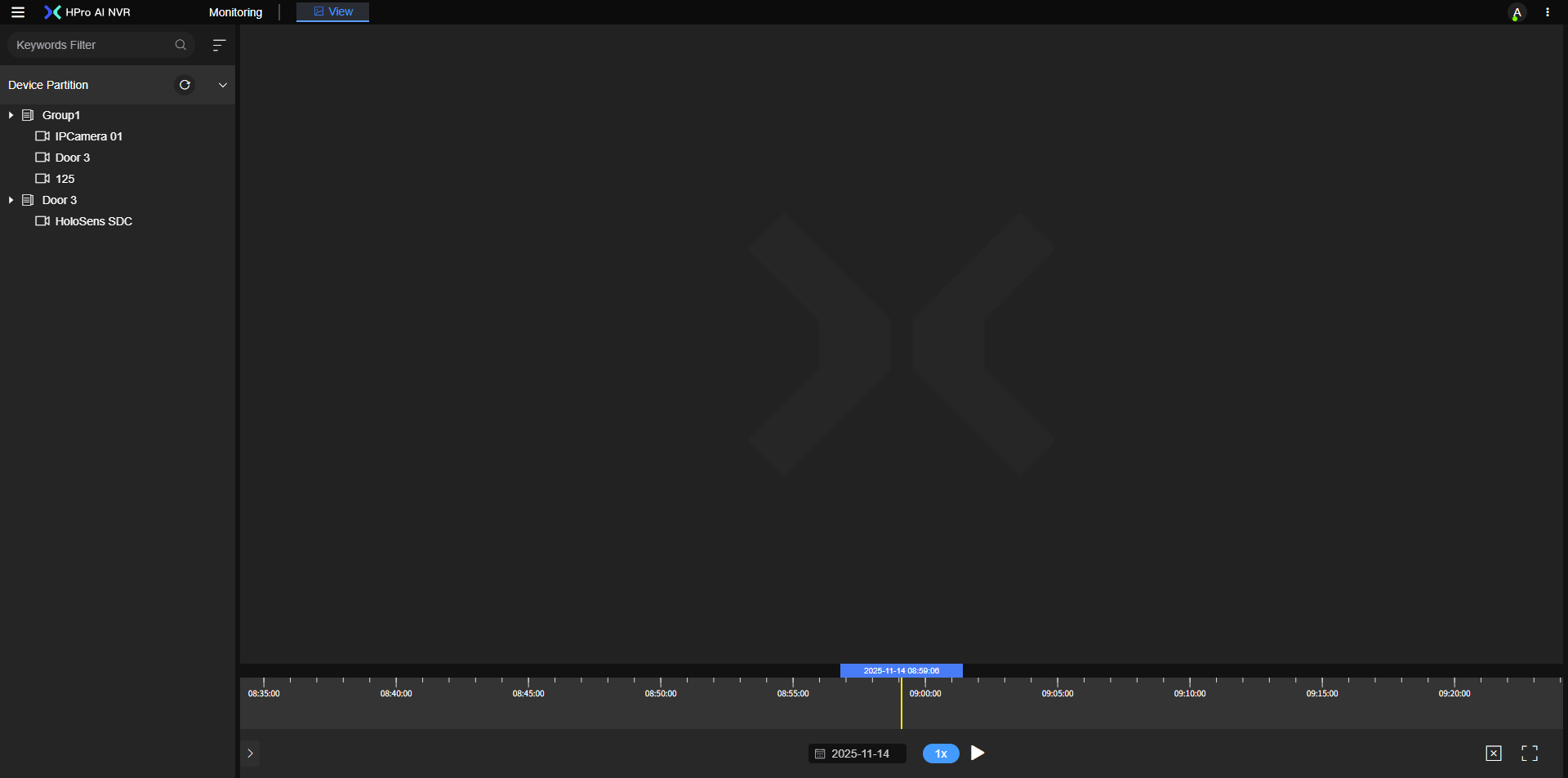Open the hamburger main menu
Image resolution: width=1568 pixels, height=778 pixels.
pos(17,12)
